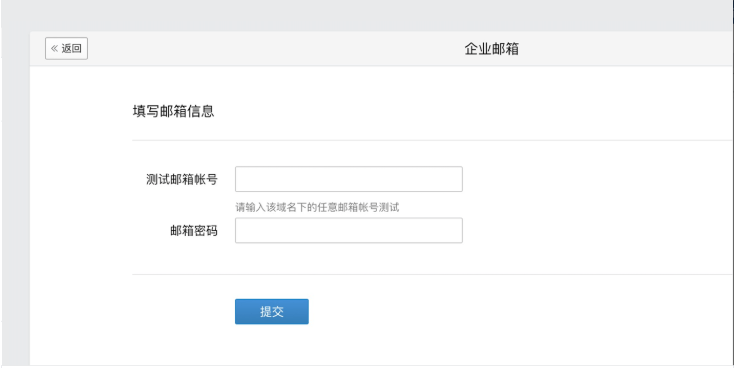
Task: Click the divider line above 提交 button
Action: 432,274
